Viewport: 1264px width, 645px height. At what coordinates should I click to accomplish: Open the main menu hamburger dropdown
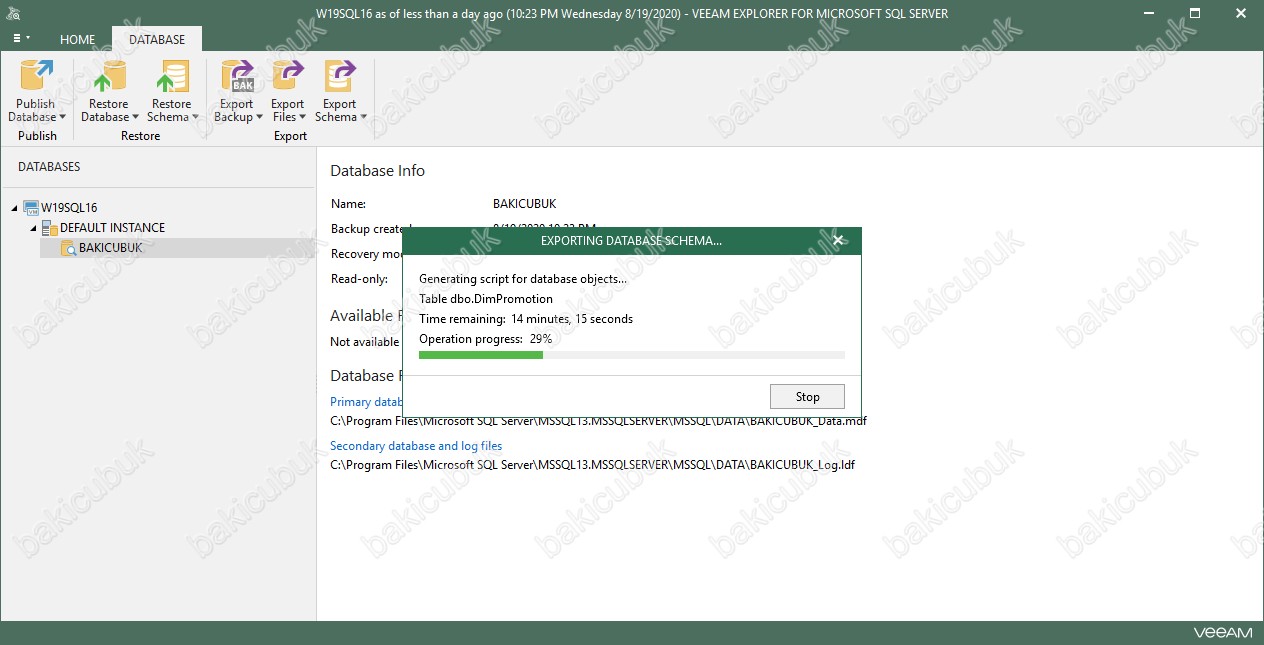point(20,38)
